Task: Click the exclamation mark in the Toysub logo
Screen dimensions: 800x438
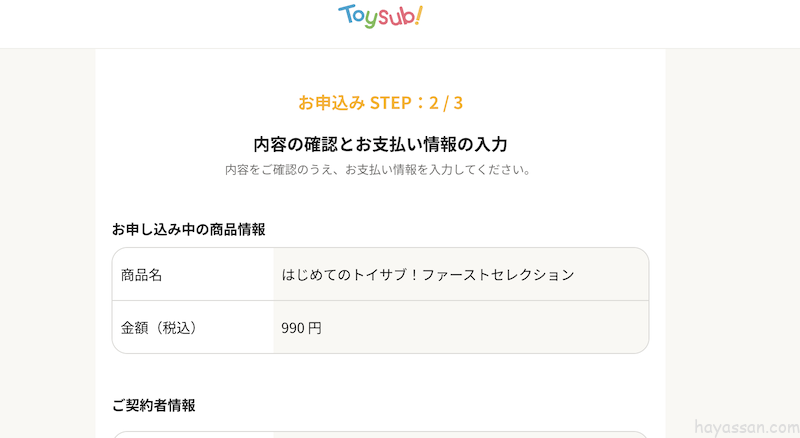Action: [x=418, y=14]
